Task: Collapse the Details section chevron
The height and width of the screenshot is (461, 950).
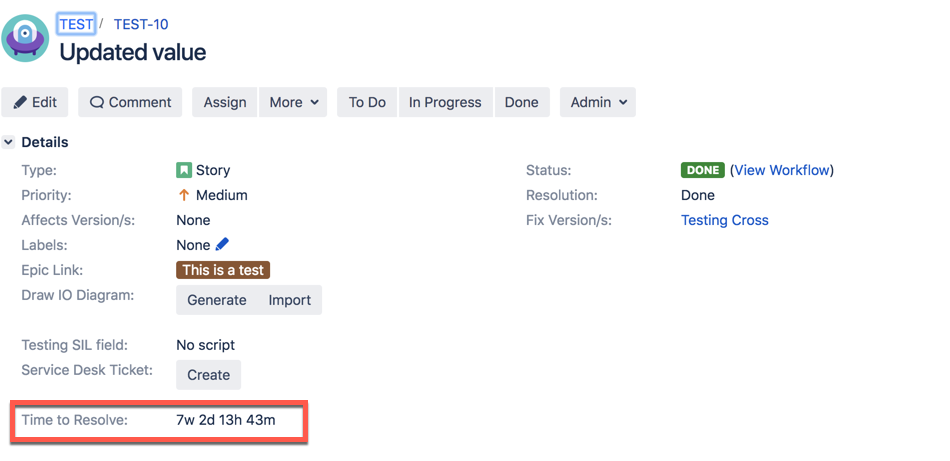Action: pos(8,142)
